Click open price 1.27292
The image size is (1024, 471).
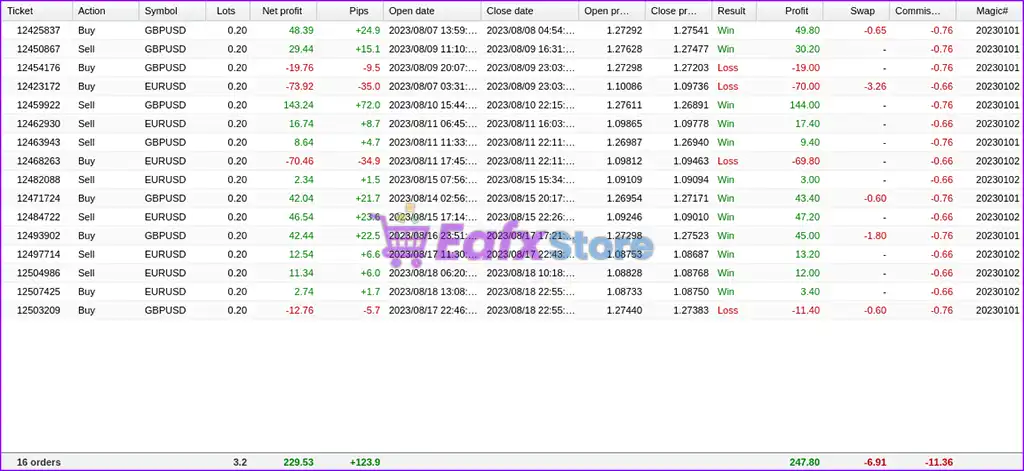[624, 30]
